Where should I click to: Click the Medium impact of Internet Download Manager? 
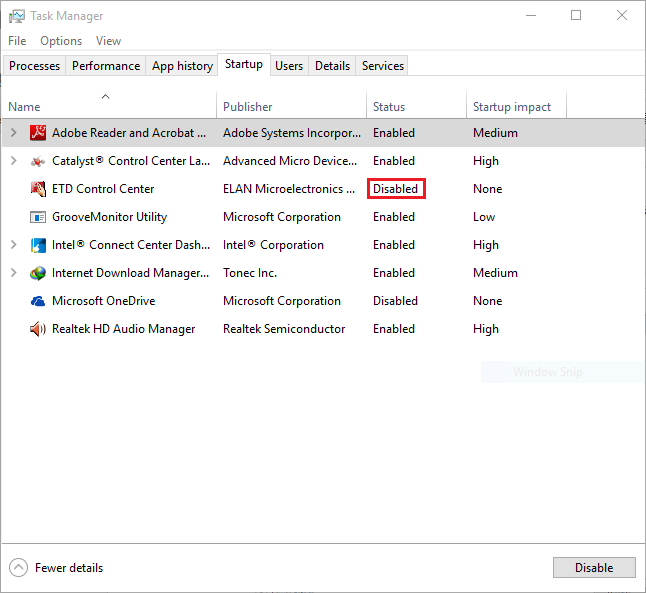495,273
